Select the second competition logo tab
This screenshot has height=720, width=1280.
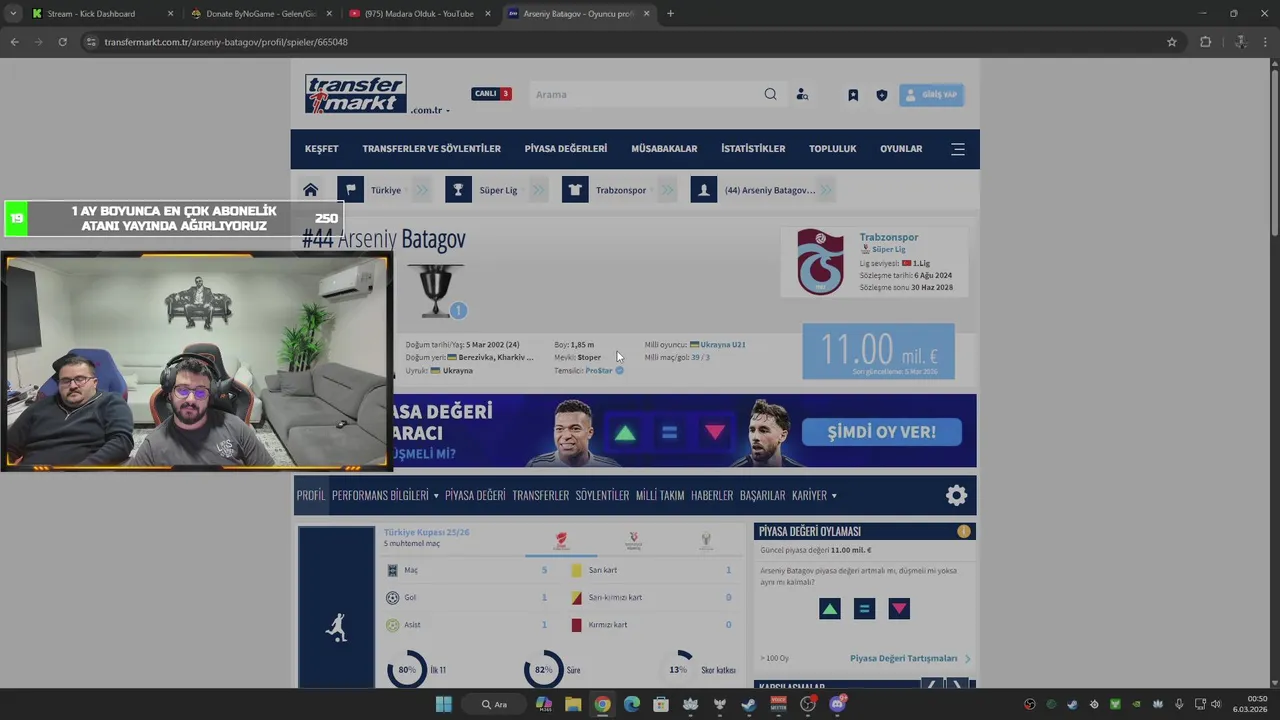coord(633,541)
